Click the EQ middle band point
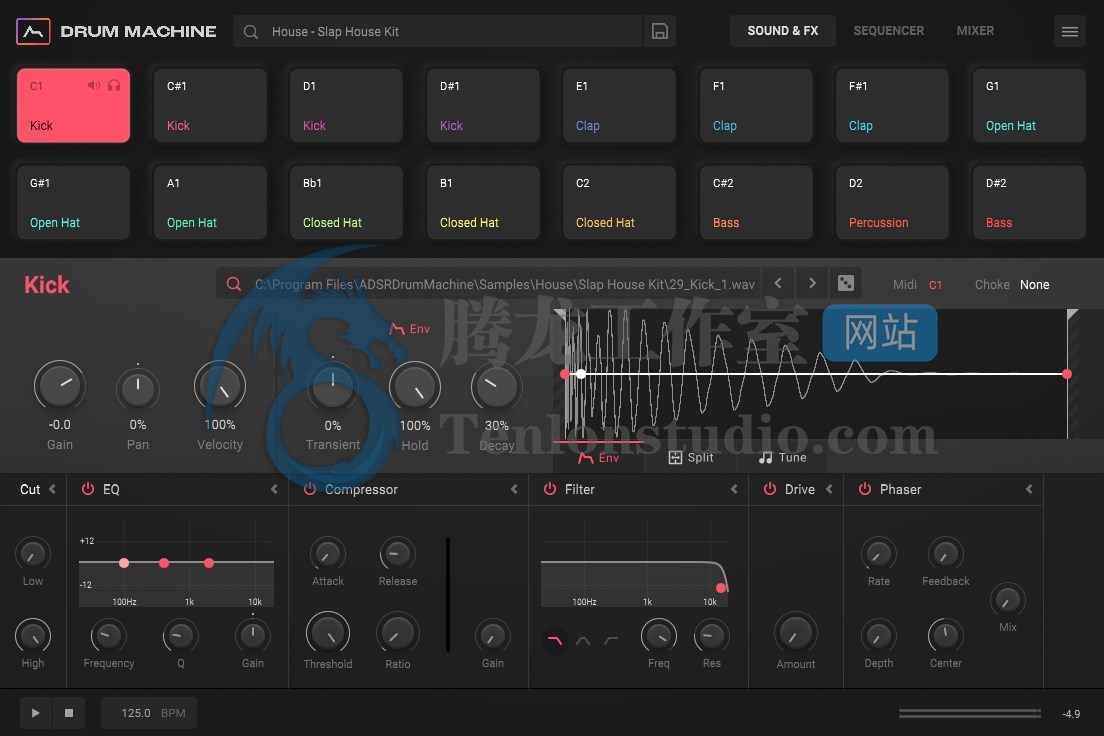 (x=164, y=563)
